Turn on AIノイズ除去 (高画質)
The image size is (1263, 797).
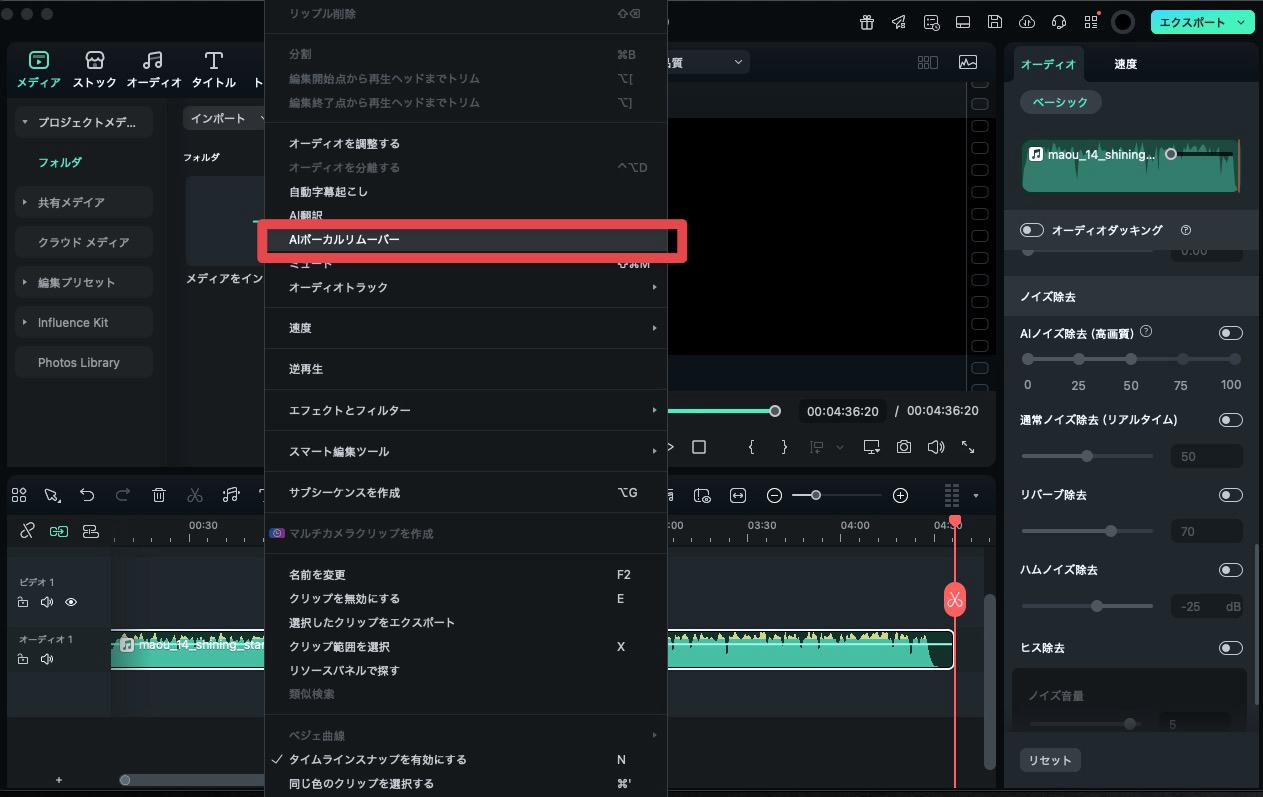1231,332
